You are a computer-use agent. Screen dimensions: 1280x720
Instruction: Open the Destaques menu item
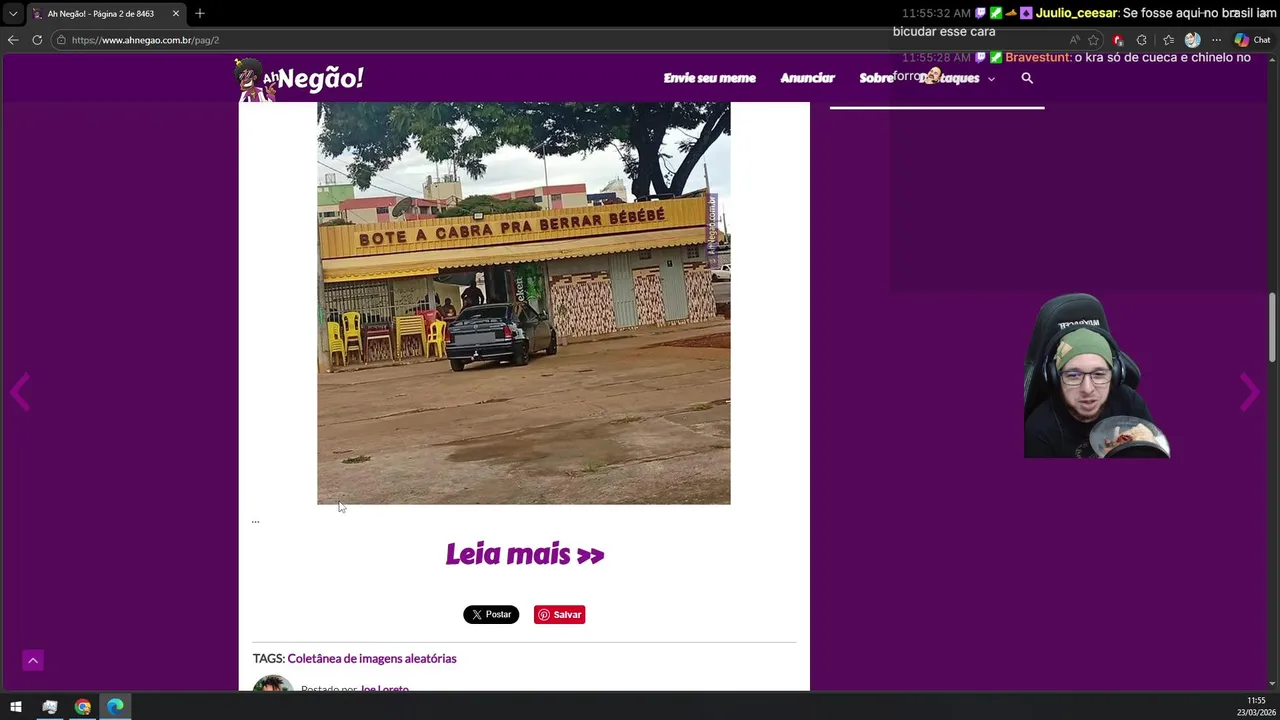point(949,78)
